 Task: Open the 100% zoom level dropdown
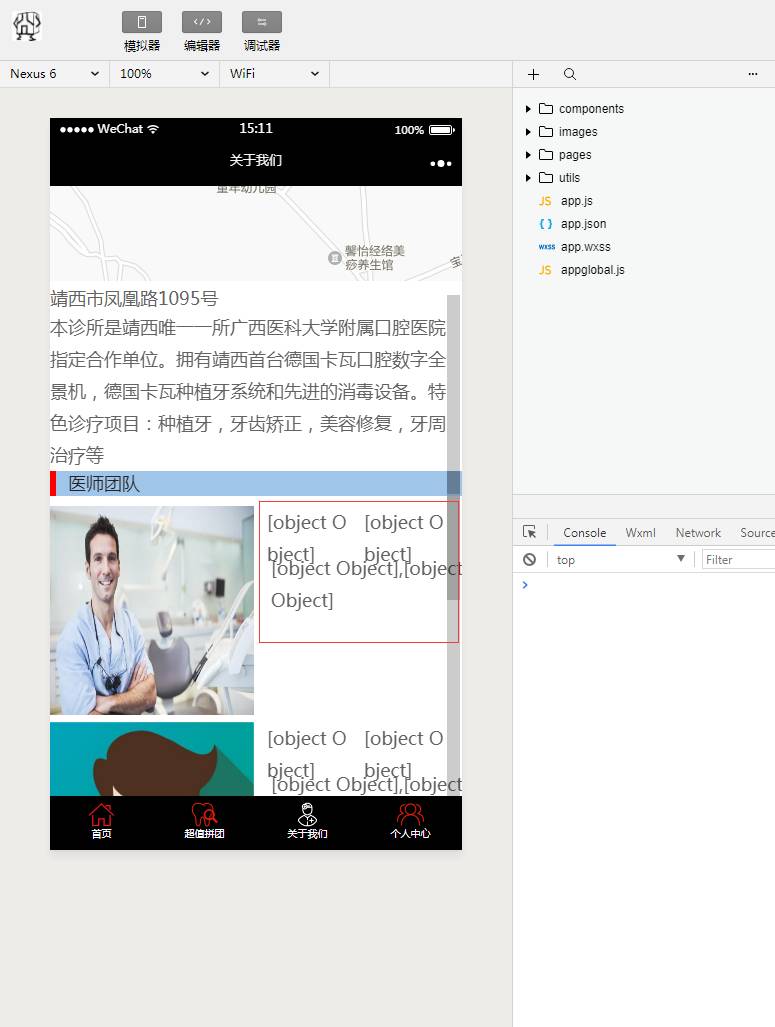pyautogui.click(x=164, y=74)
